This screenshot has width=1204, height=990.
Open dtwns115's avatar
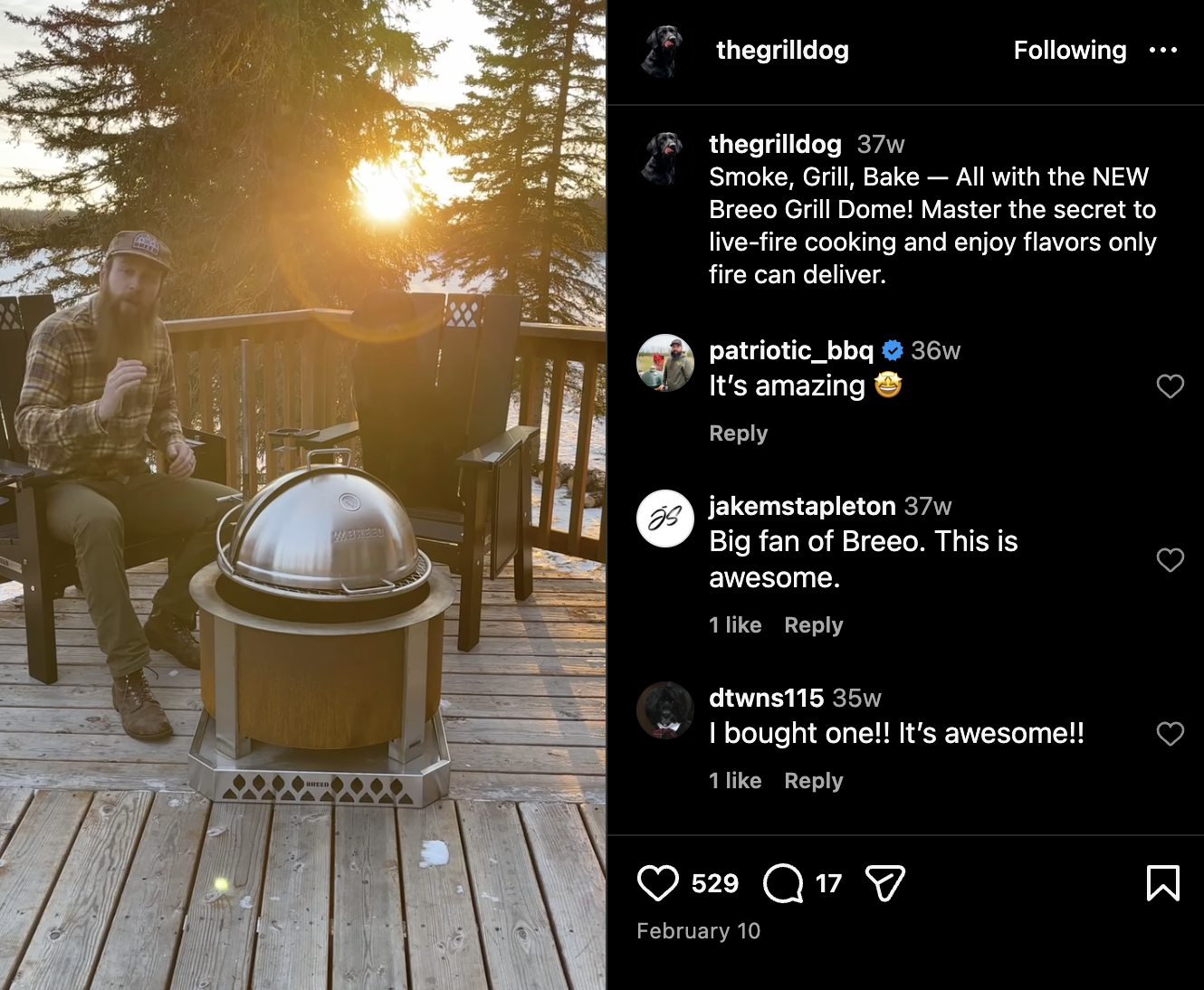[665, 710]
